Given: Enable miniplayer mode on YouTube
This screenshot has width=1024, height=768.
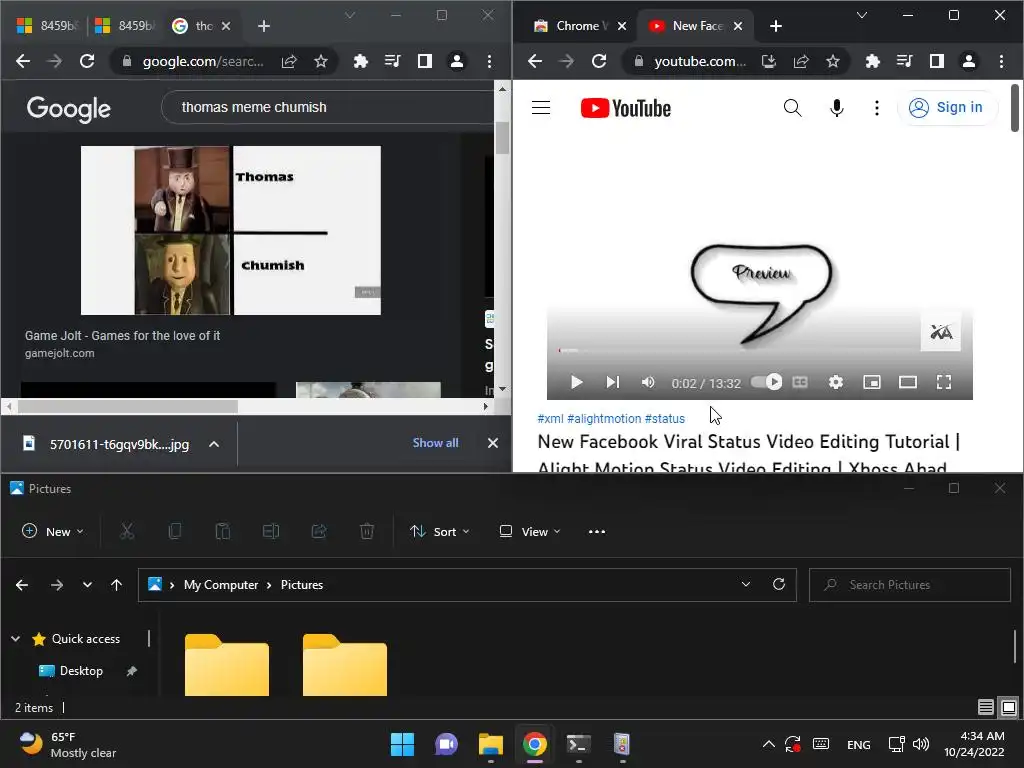Looking at the screenshot, I should pos(872,382).
